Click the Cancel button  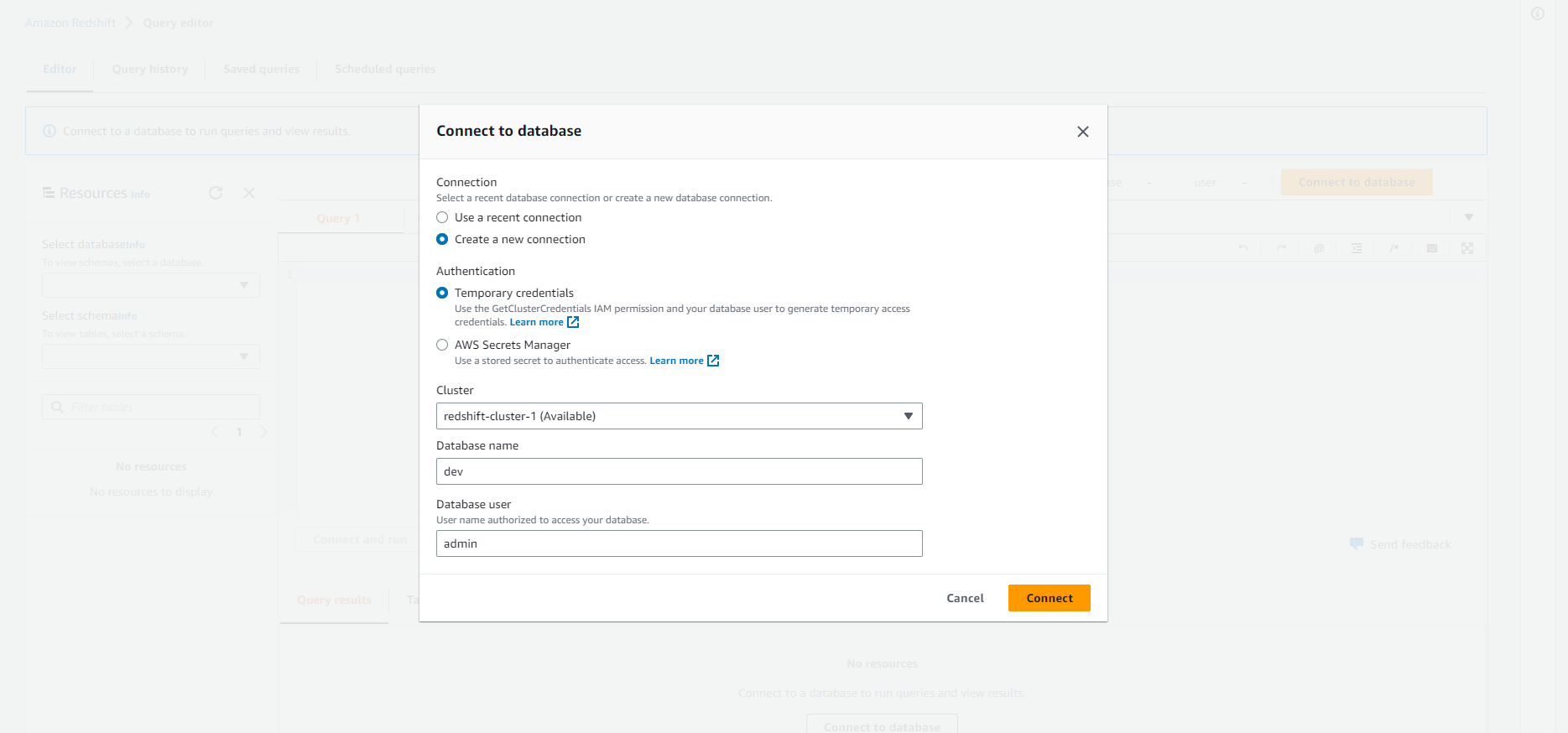point(965,598)
